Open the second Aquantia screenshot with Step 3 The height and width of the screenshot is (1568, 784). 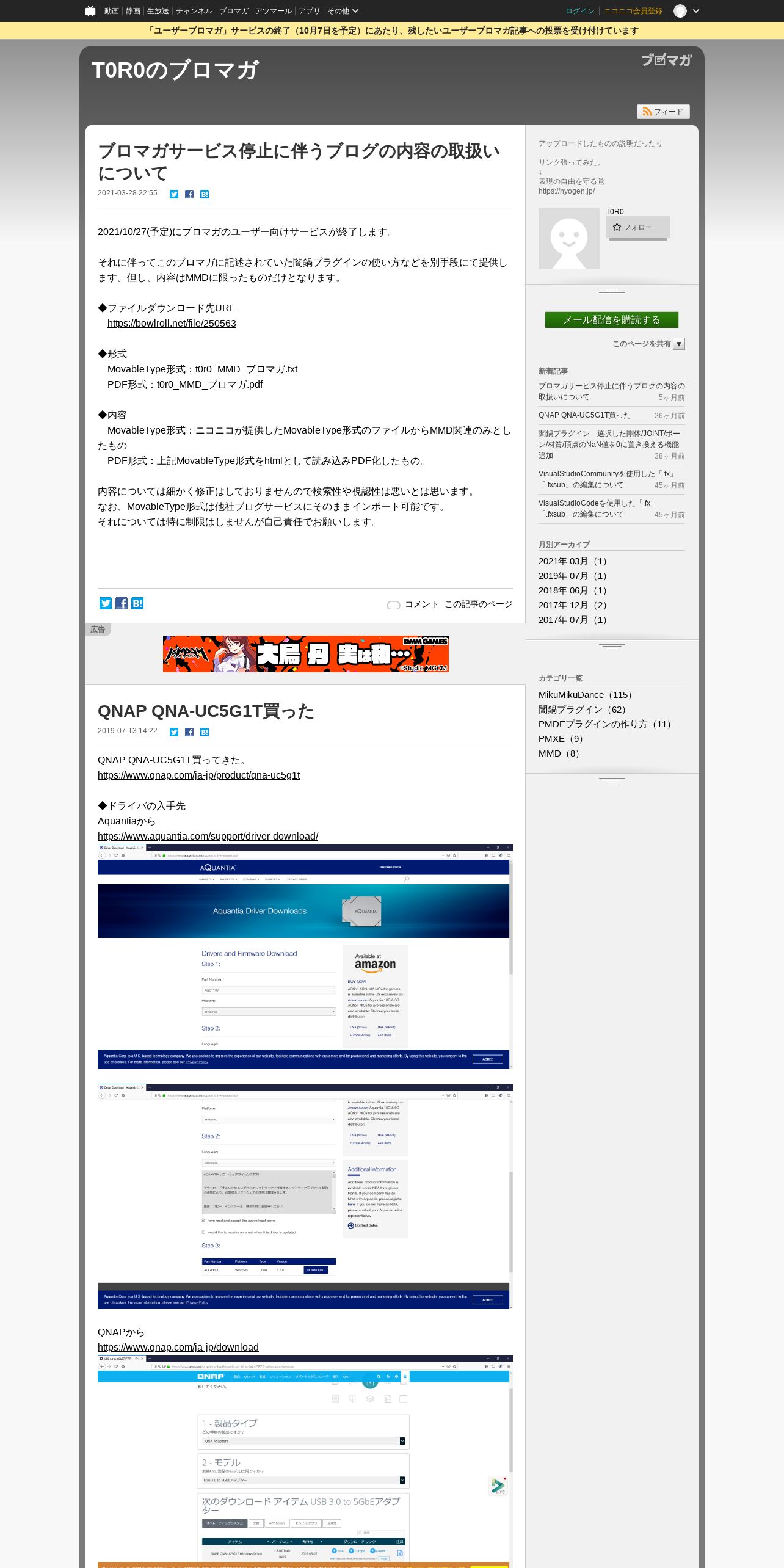305,1197
